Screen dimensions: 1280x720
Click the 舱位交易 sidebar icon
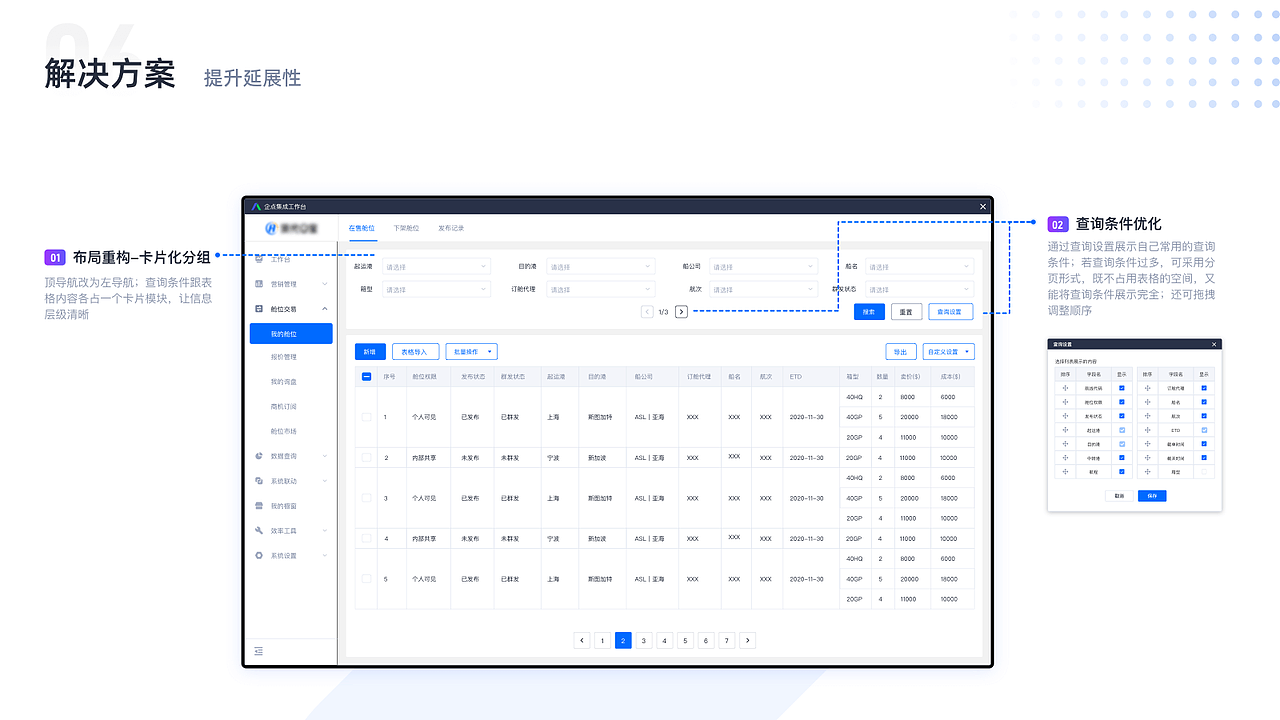click(259, 309)
